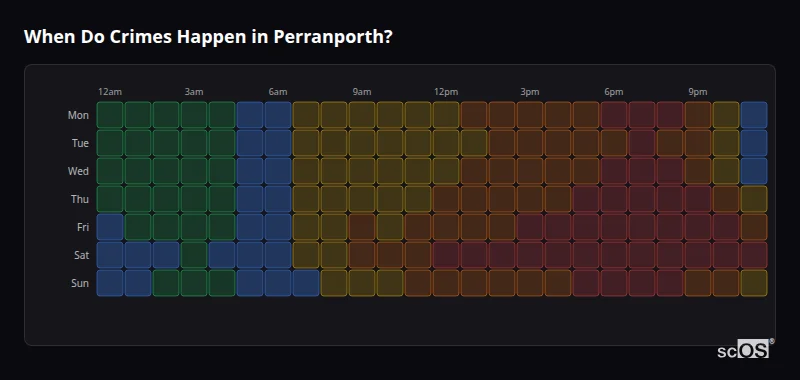Image resolution: width=800 pixels, height=380 pixels.
Task: Click the Sunday 11am orange cell
Action: (418, 283)
